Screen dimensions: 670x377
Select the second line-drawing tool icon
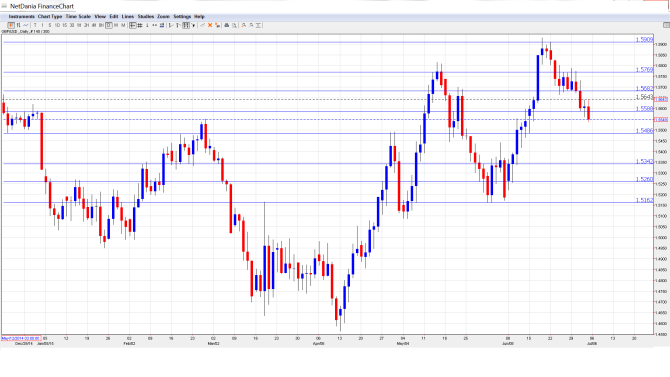(178, 25)
